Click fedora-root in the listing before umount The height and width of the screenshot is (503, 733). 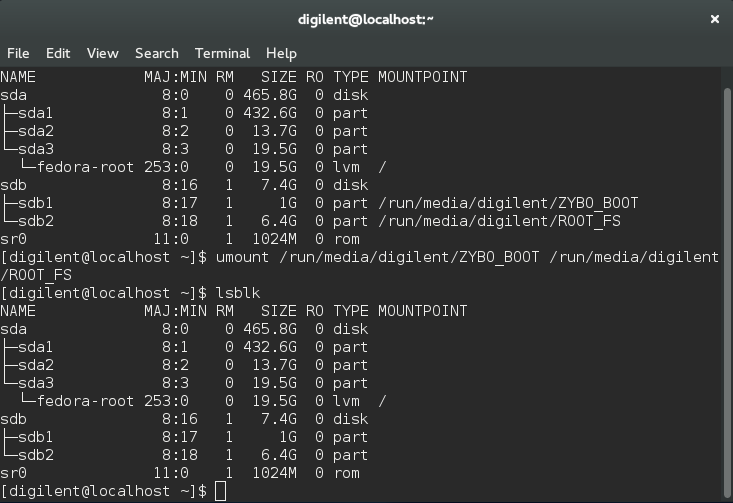(85, 167)
